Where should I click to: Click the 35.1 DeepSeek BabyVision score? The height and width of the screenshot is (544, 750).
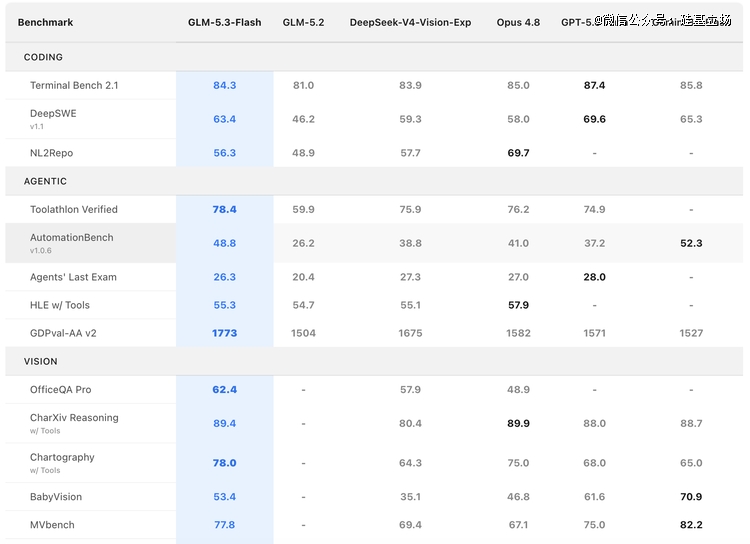(410, 497)
